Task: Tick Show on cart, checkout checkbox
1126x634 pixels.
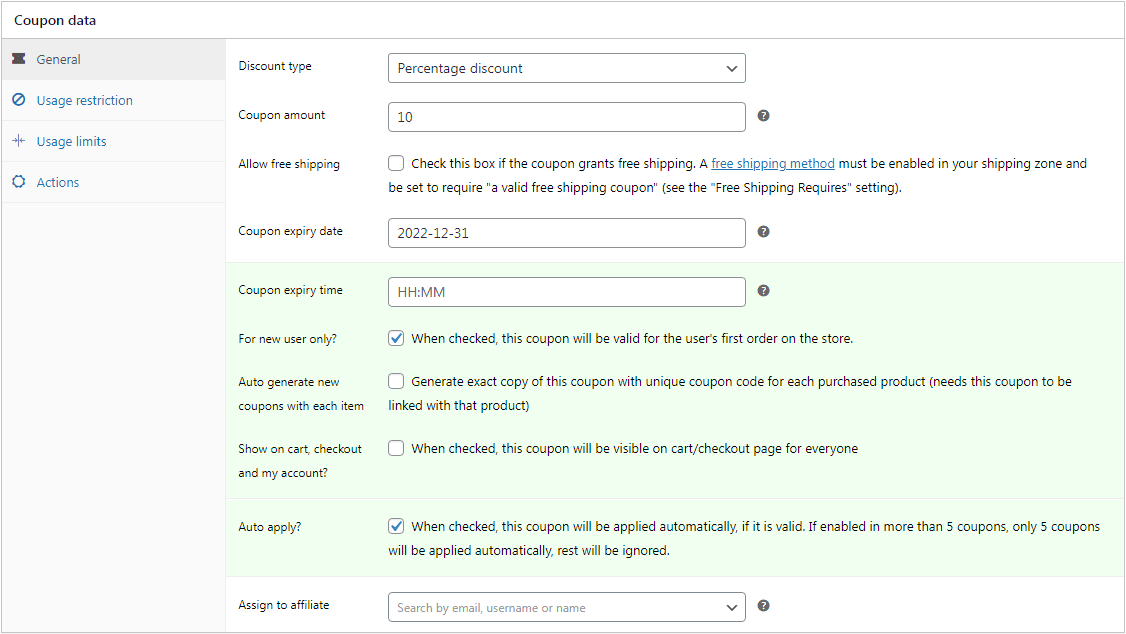Action: [x=396, y=448]
